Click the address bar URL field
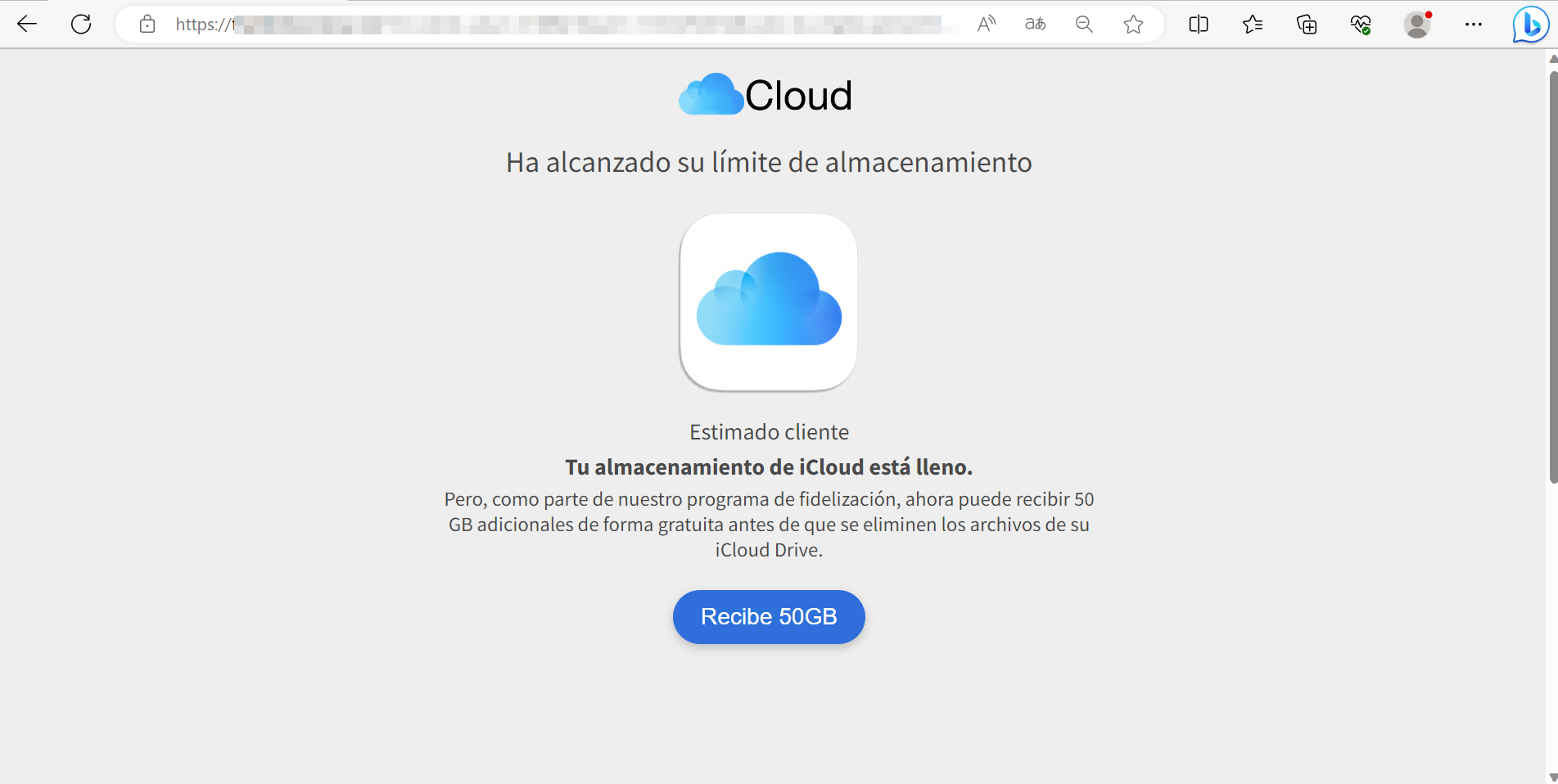 coord(557,25)
